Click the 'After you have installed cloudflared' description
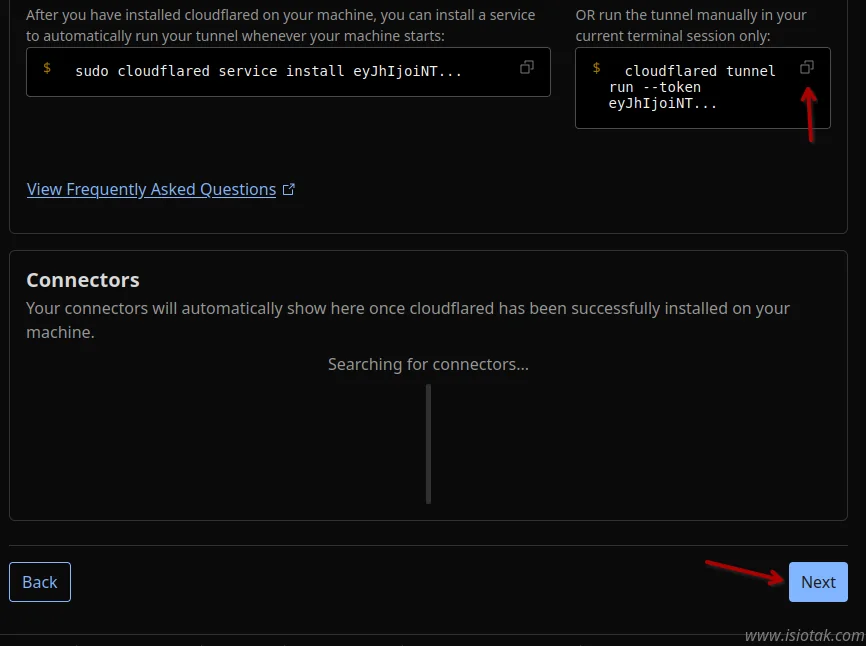The image size is (866, 646). pos(281,25)
